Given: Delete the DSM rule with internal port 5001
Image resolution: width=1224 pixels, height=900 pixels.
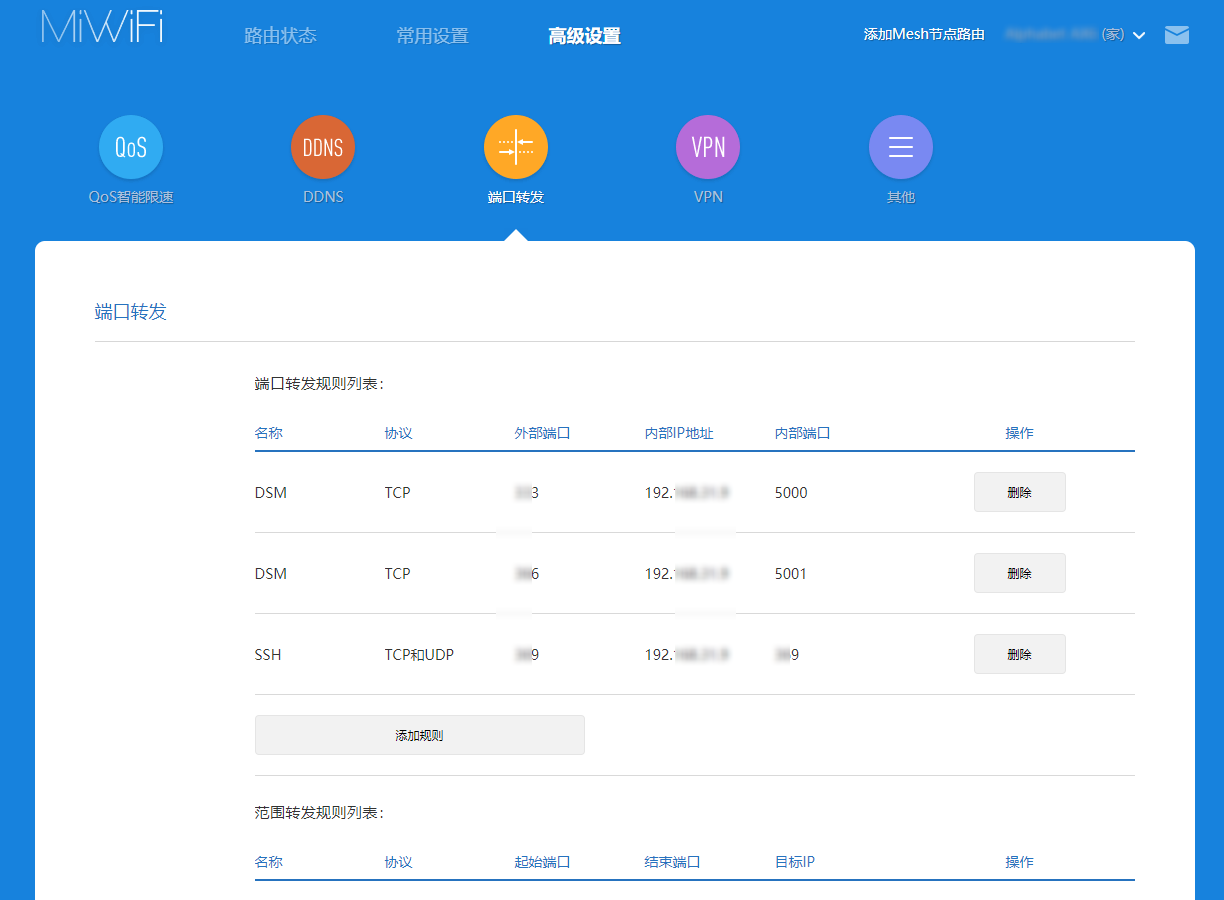Looking at the screenshot, I should coord(1019,573).
